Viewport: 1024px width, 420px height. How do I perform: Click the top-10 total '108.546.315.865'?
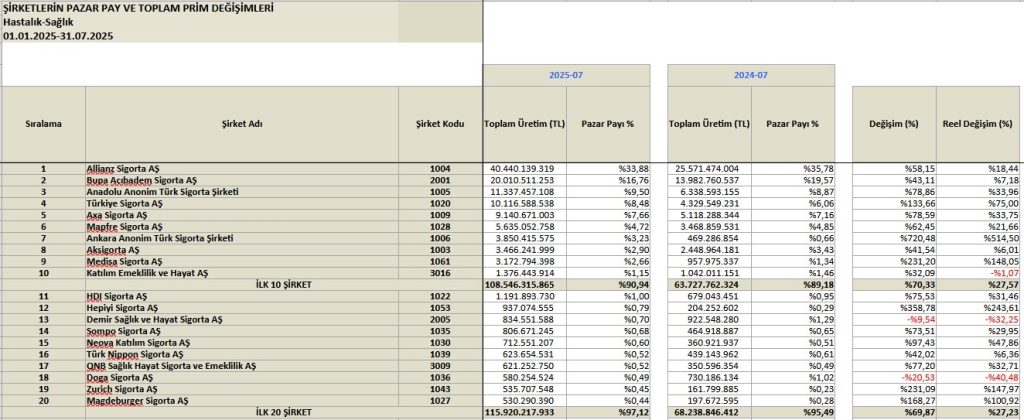click(x=524, y=284)
